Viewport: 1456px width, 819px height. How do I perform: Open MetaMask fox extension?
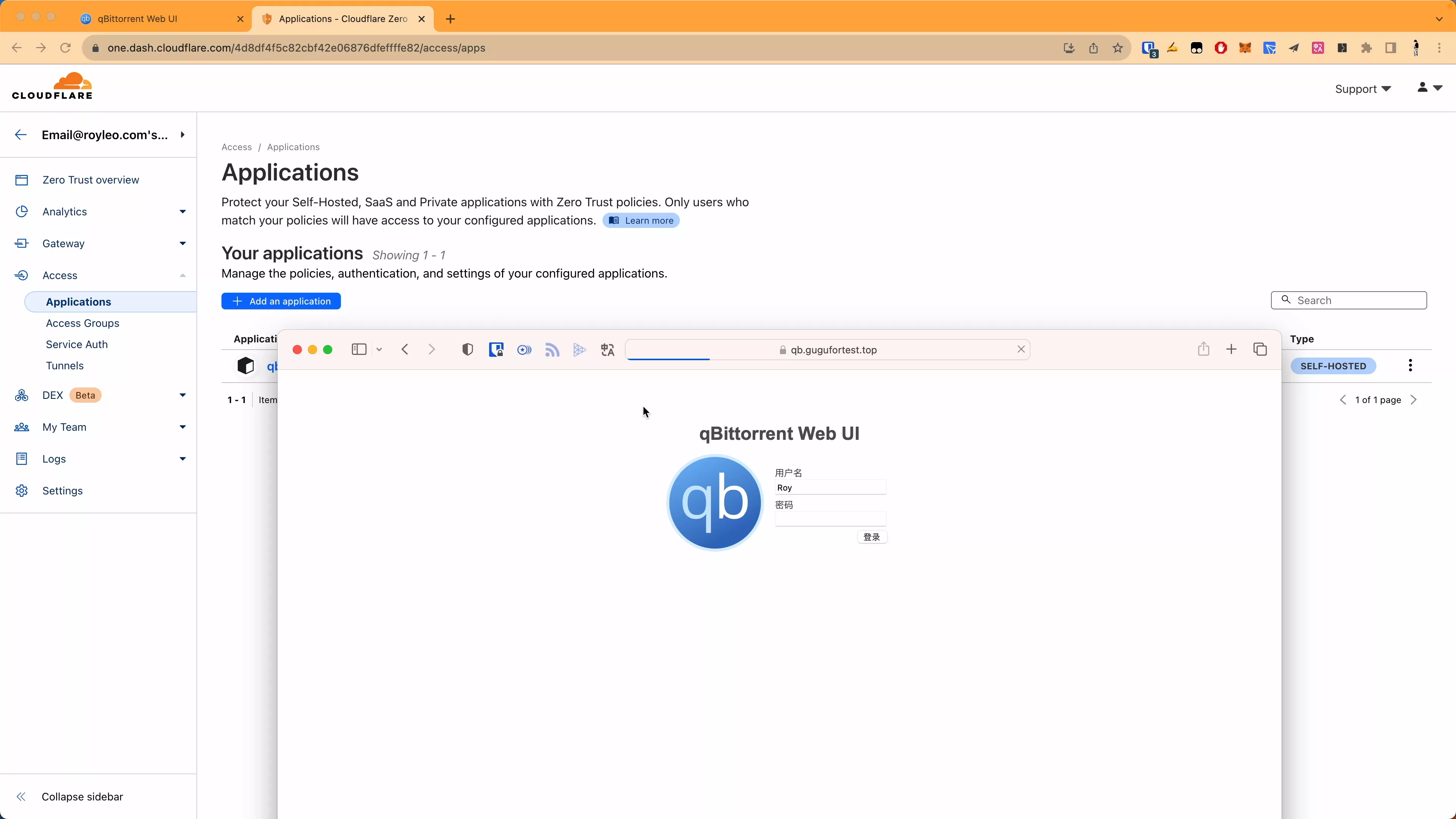(x=1244, y=48)
